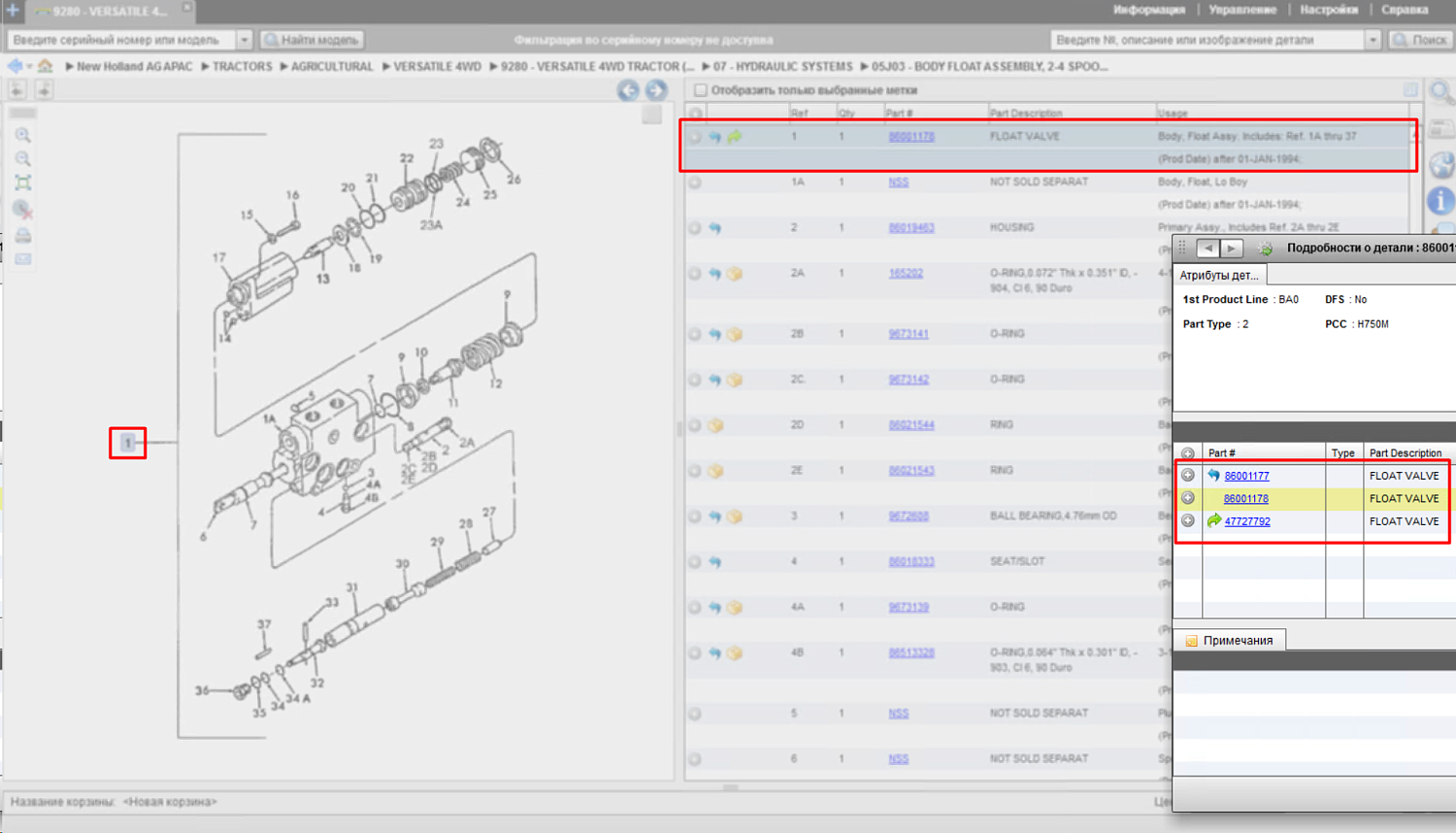The height and width of the screenshot is (833, 1456).
Task: Open the 05J03 - BODY FLOAT ASSEMBLY breadcrumb
Action: (x=990, y=66)
